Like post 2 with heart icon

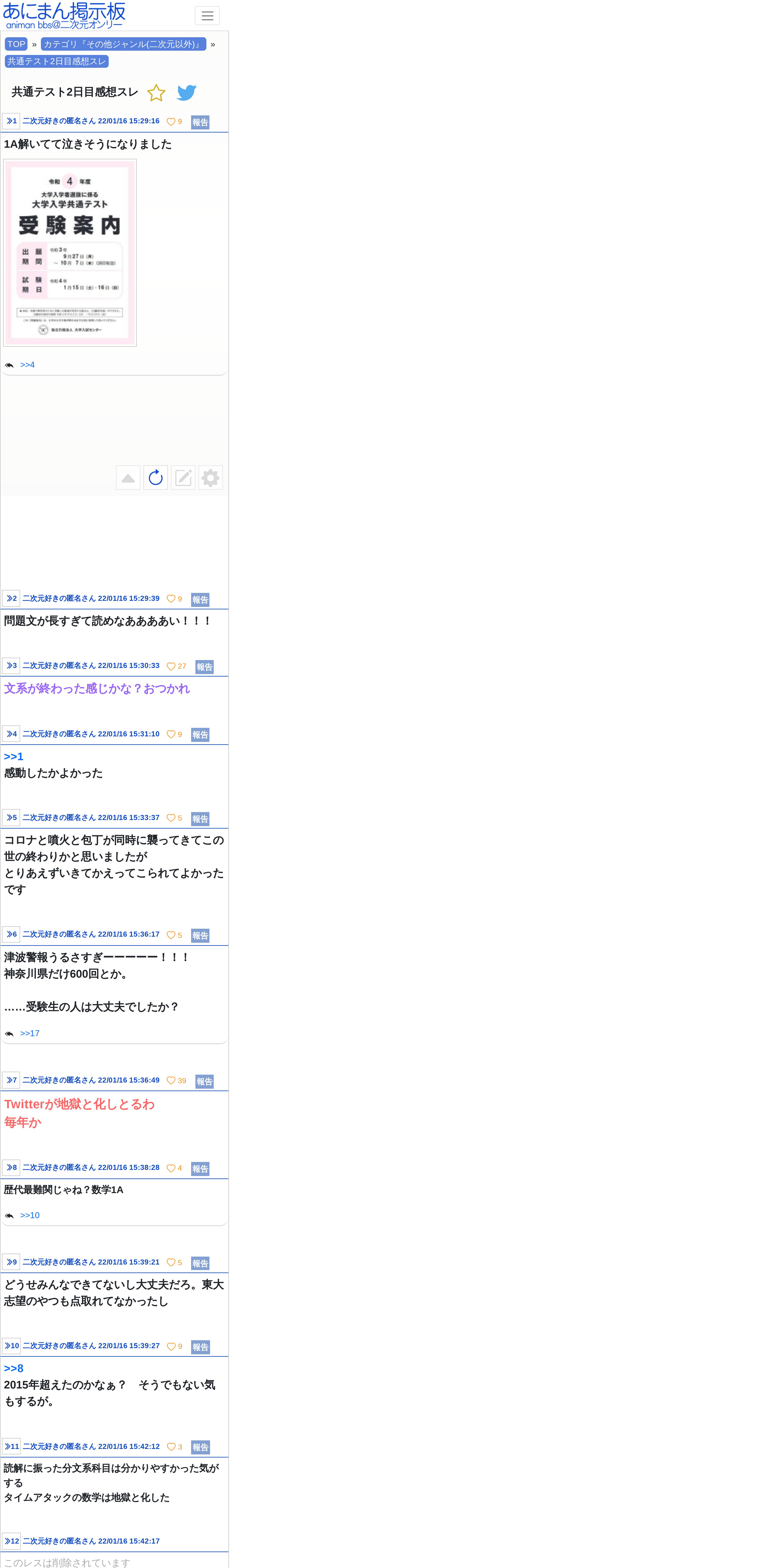click(x=171, y=599)
